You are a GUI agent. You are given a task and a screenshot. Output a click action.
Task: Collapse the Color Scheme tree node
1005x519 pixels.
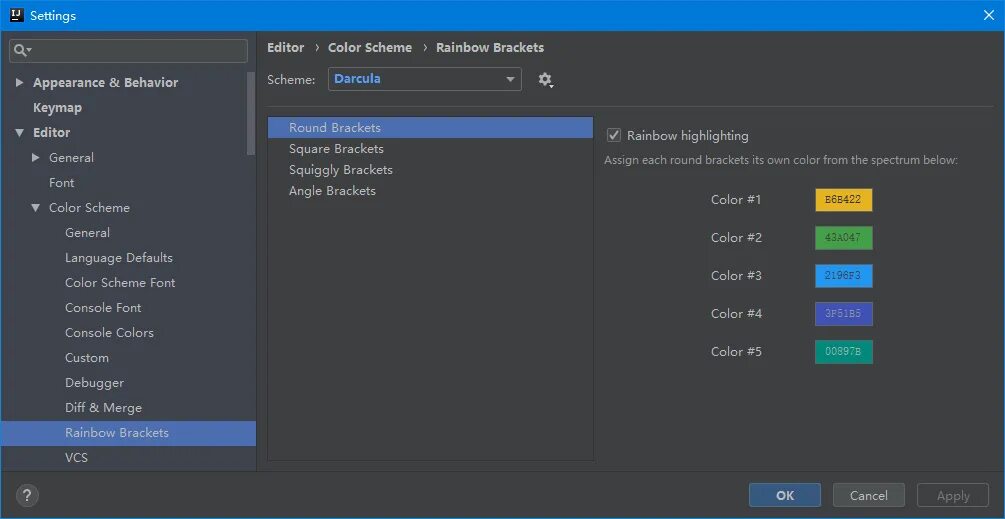coord(36,208)
